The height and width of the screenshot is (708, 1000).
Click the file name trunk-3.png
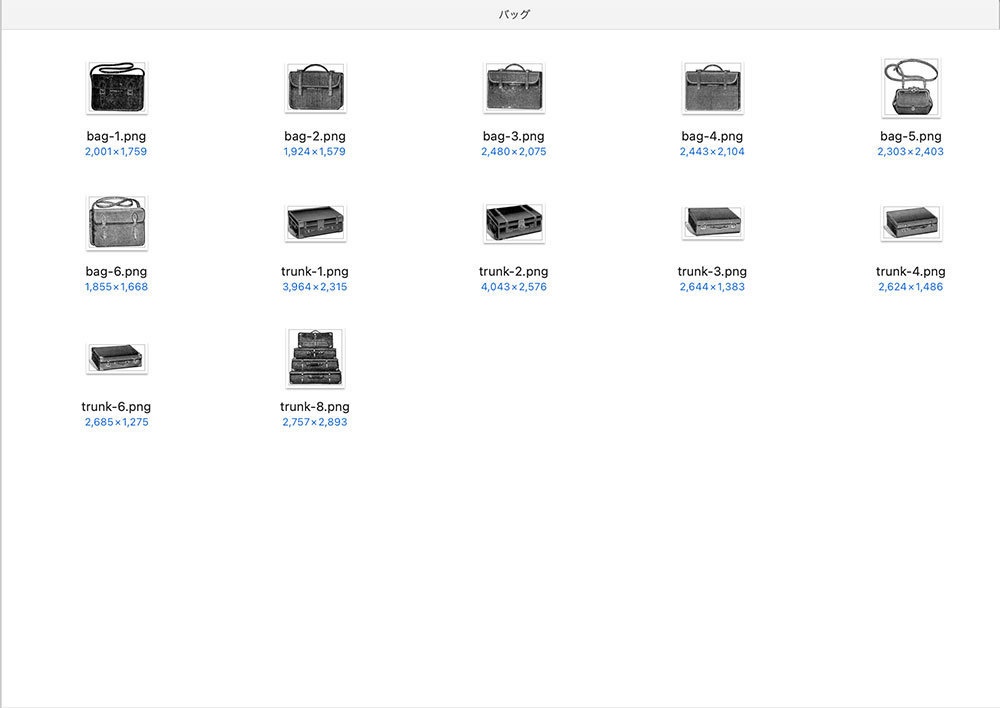(x=712, y=271)
